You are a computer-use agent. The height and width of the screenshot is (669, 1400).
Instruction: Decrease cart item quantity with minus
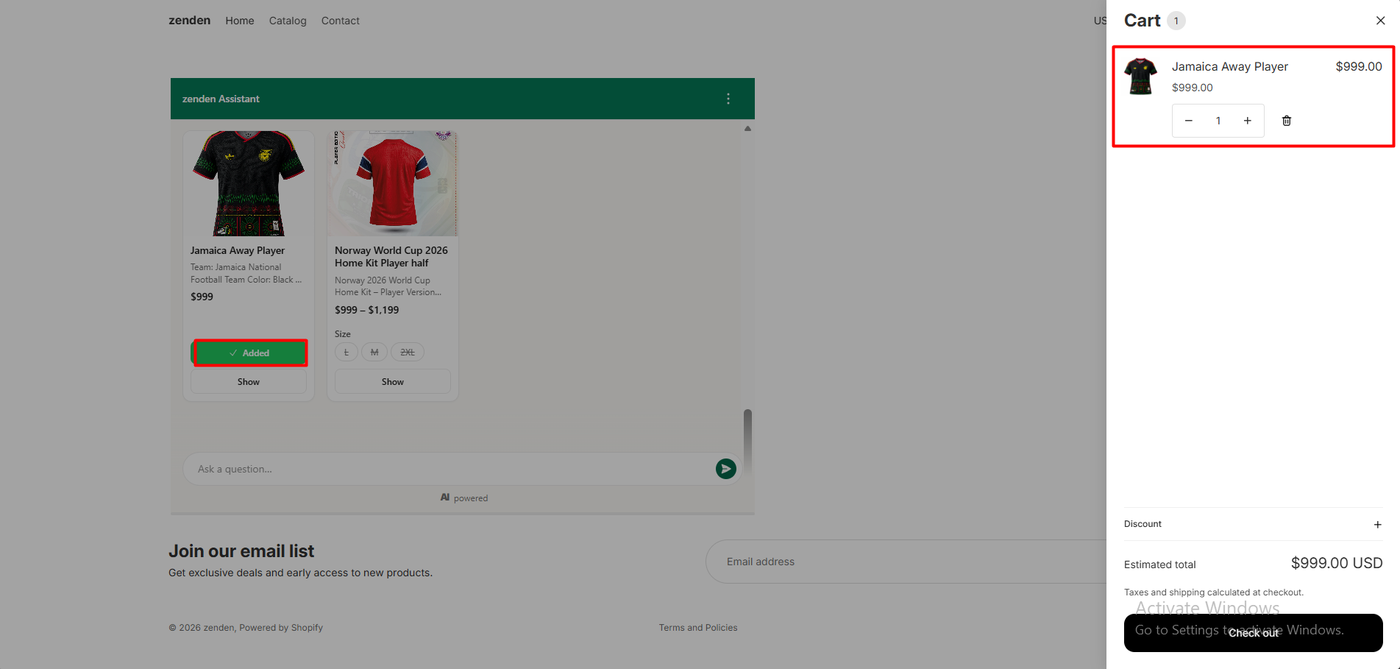[x=1188, y=121]
